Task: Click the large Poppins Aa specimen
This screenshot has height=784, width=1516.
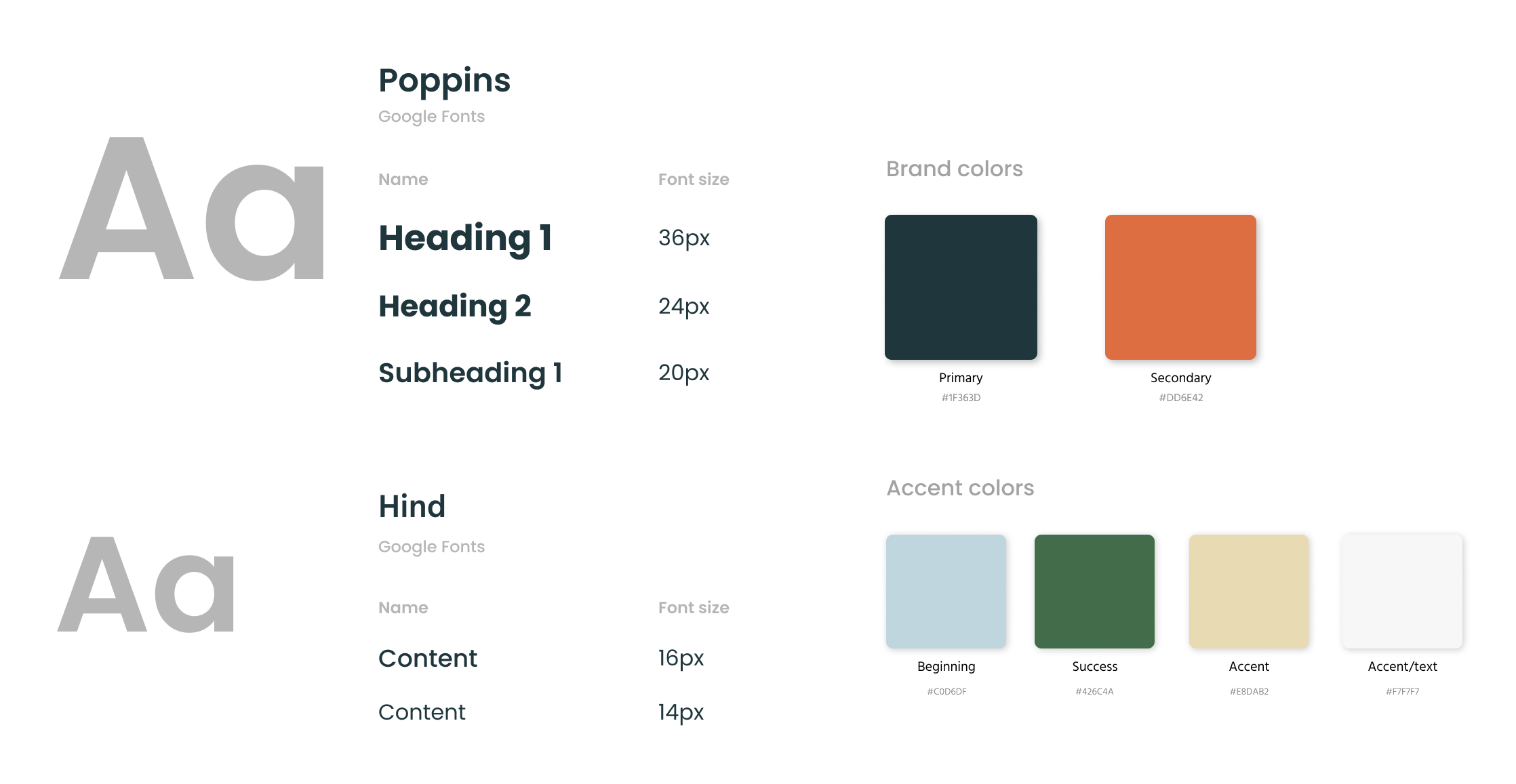Action: coord(192,209)
